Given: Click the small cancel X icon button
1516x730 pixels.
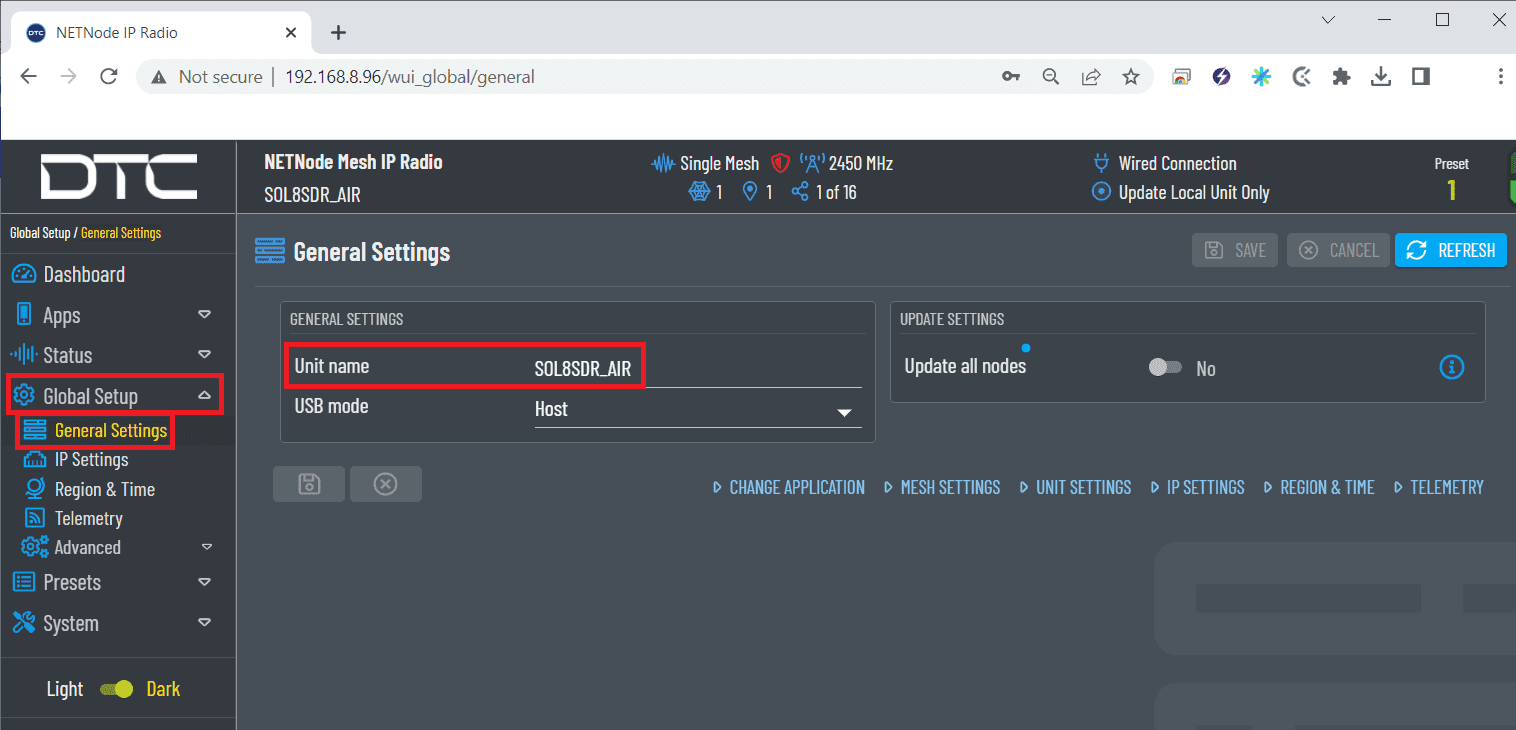Looking at the screenshot, I should click(385, 484).
